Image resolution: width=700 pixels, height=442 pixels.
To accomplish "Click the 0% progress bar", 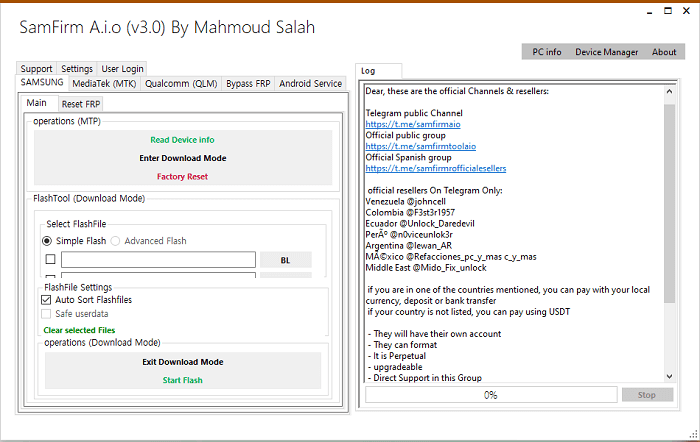I will 491,395.
